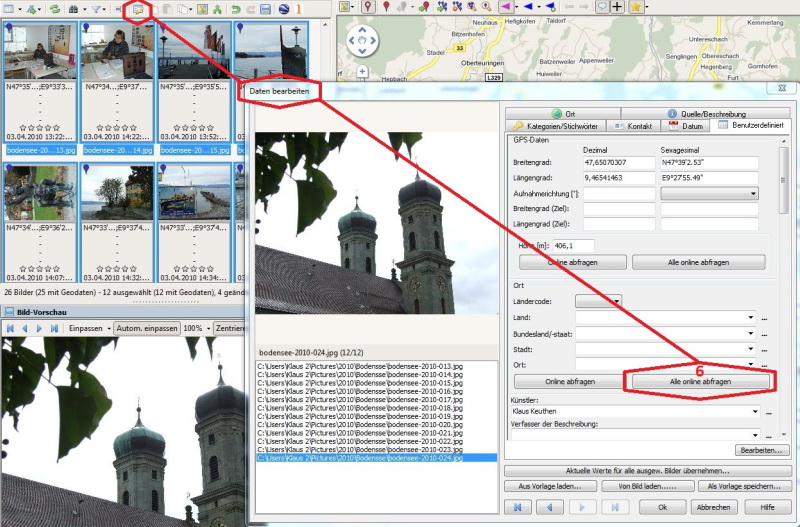
Task: Toggle Autom. einpassen in preview
Action: [x=147, y=329]
